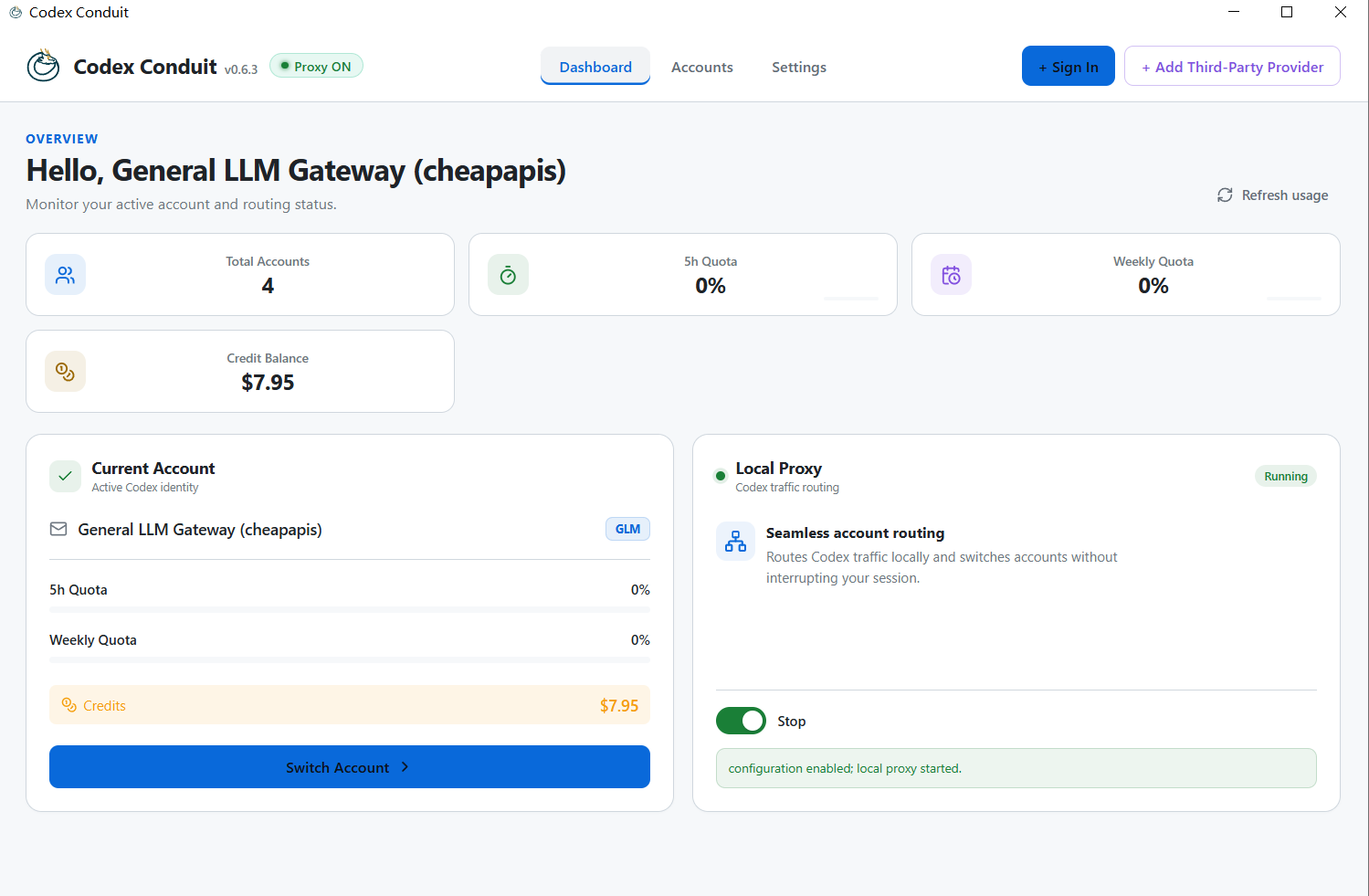
Task: Click the Weekly Quota calendar icon
Action: click(x=951, y=275)
